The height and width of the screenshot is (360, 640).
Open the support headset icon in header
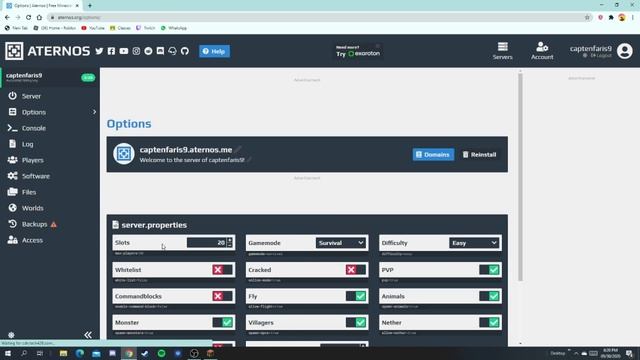coord(173,51)
